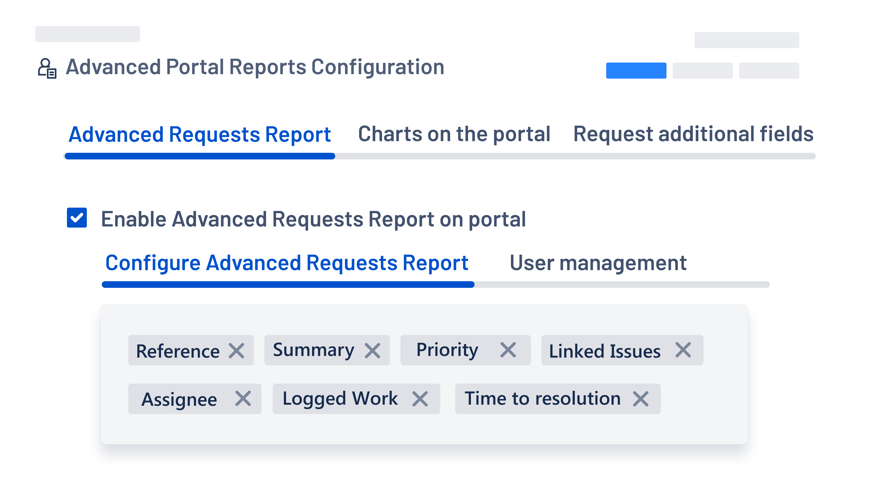Viewport: 871px width, 496px height.
Task: Click the portal configuration icon beside title
Action: point(46,68)
